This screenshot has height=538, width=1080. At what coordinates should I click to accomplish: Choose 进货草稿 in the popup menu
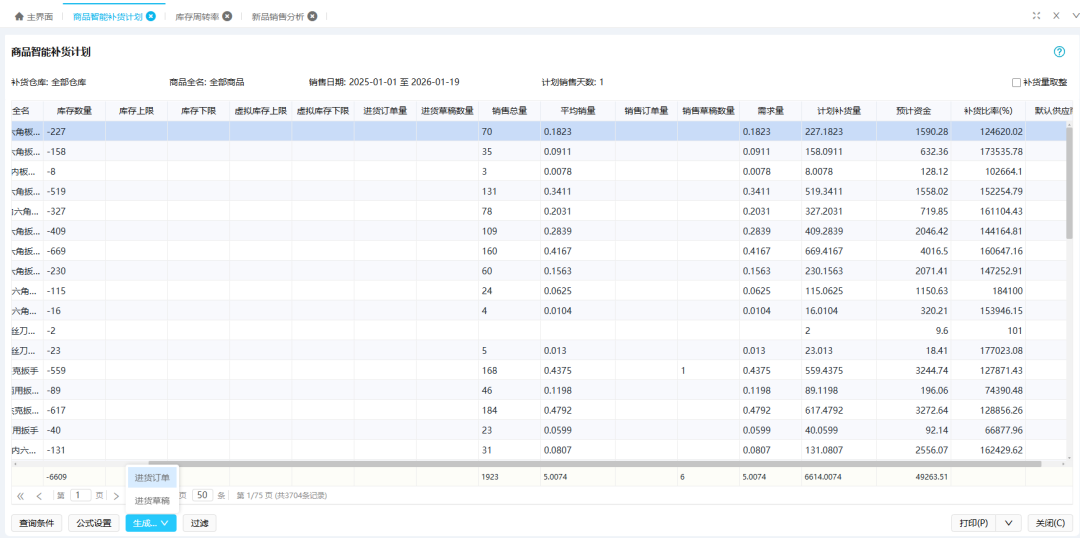click(x=152, y=500)
